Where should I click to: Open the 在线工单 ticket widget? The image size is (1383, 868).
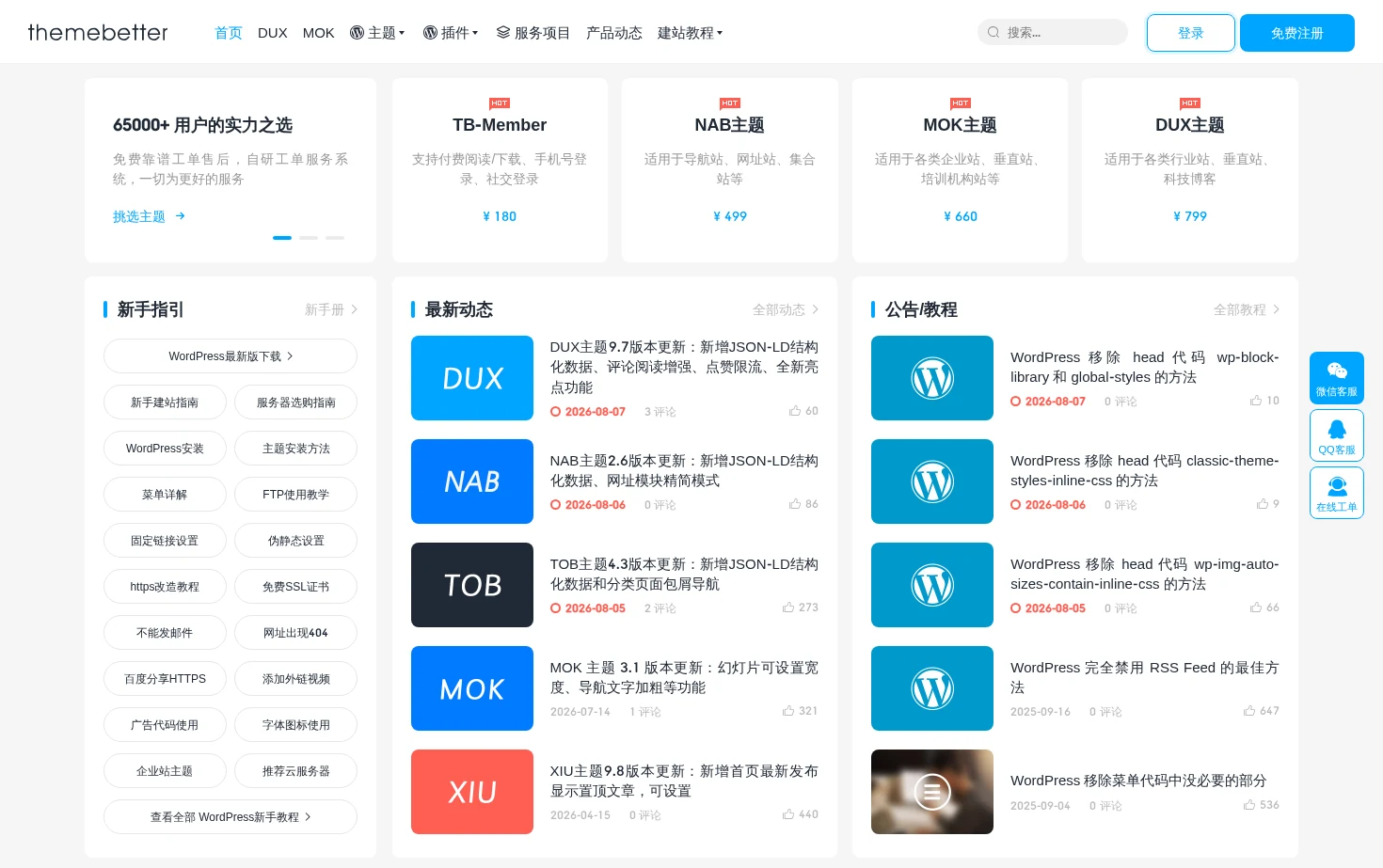click(1336, 493)
